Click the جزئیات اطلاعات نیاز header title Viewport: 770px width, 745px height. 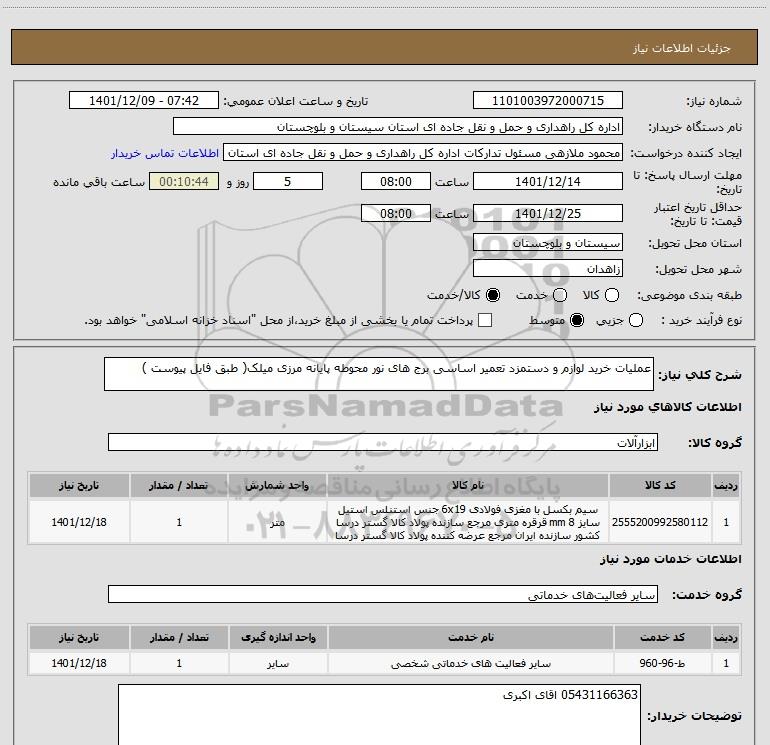click(681, 48)
